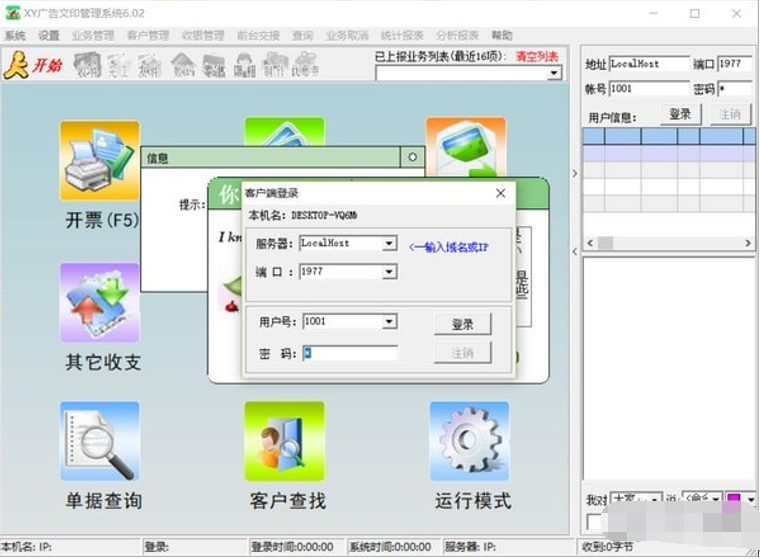Open 客户查找 customer lookup icon
This screenshot has width=760, height=559.
[285, 441]
